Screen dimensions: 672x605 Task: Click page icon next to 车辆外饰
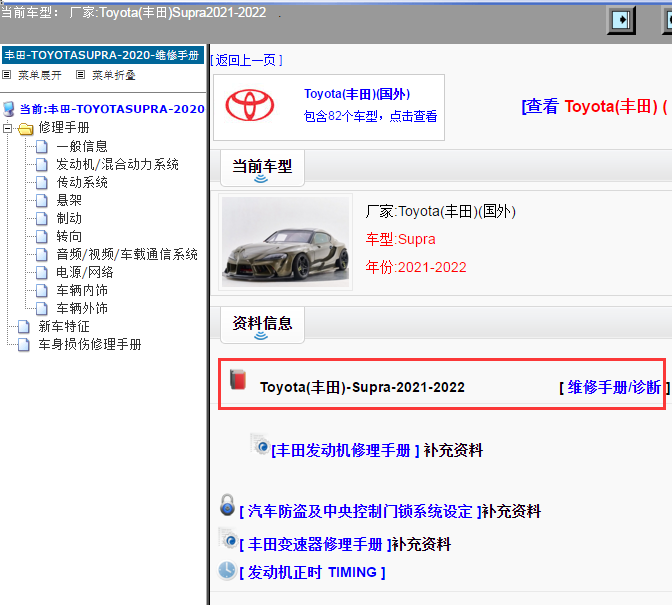[42, 308]
